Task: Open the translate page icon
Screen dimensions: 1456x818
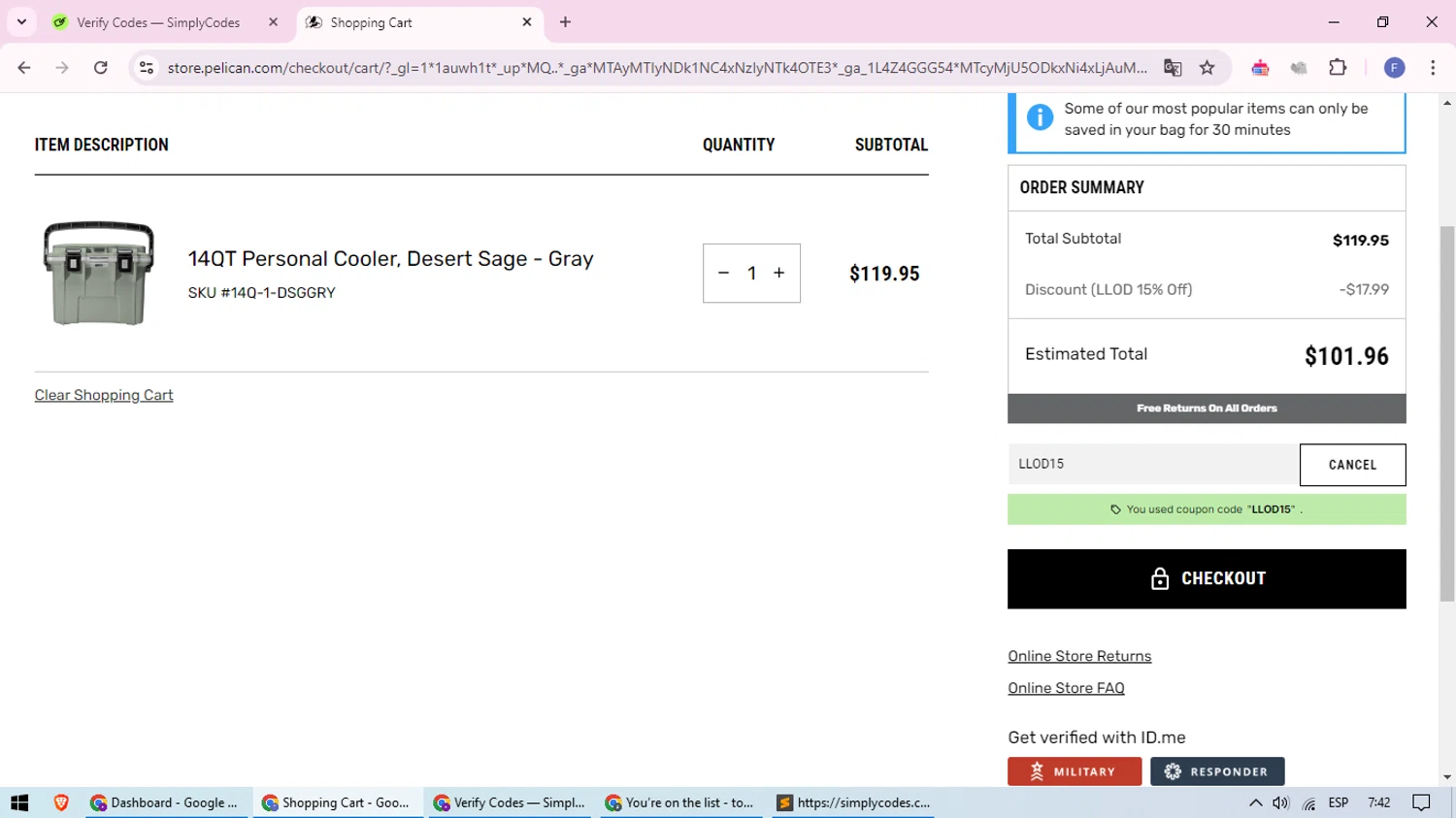Action: (x=1173, y=68)
